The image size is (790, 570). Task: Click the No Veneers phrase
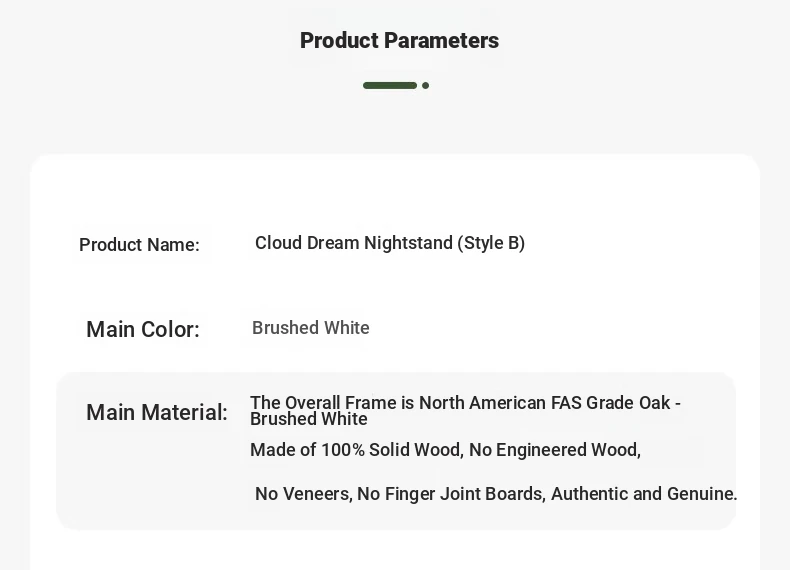pyautogui.click(x=302, y=494)
